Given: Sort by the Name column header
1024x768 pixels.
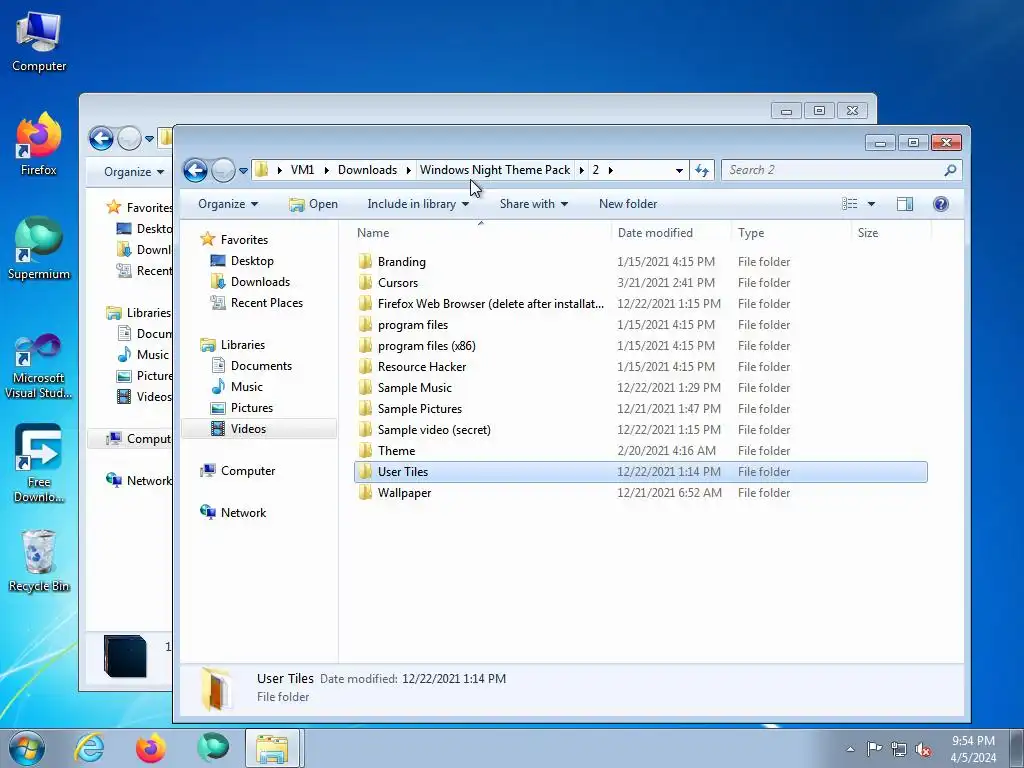Looking at the screenshot, I should tap(481, 232).
